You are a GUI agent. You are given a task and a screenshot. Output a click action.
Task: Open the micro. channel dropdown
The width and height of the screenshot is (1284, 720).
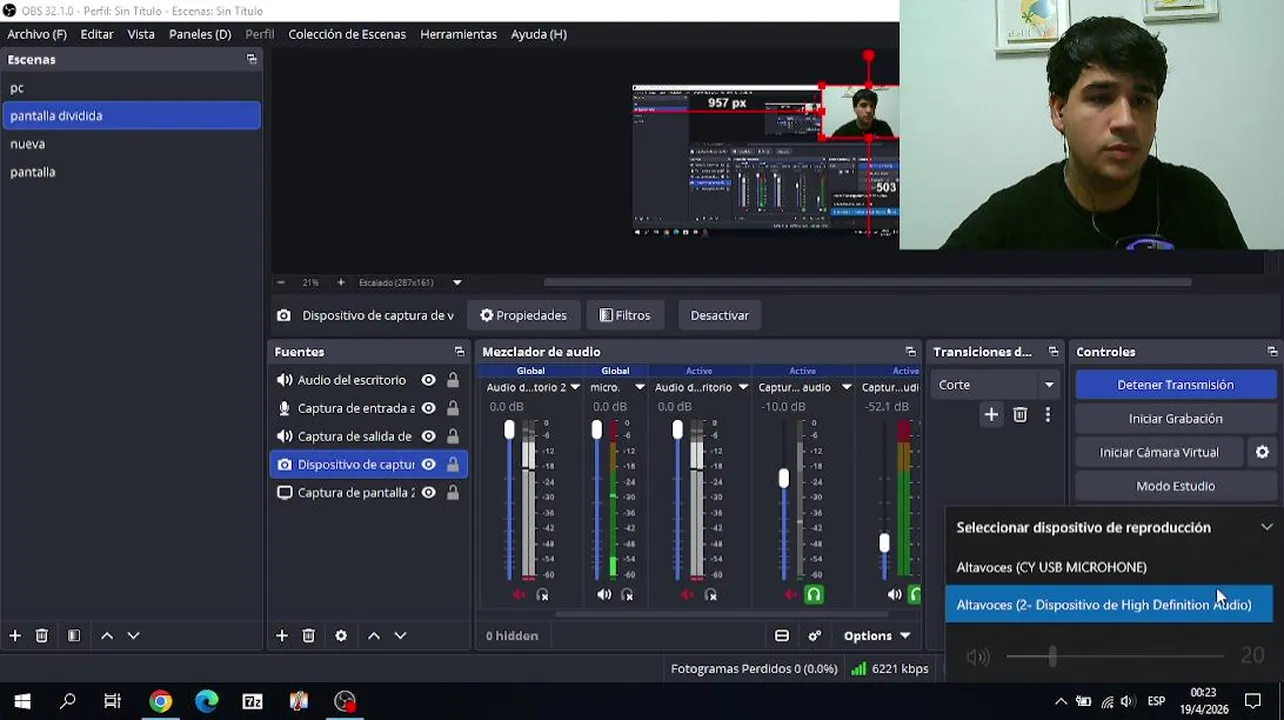640,387
